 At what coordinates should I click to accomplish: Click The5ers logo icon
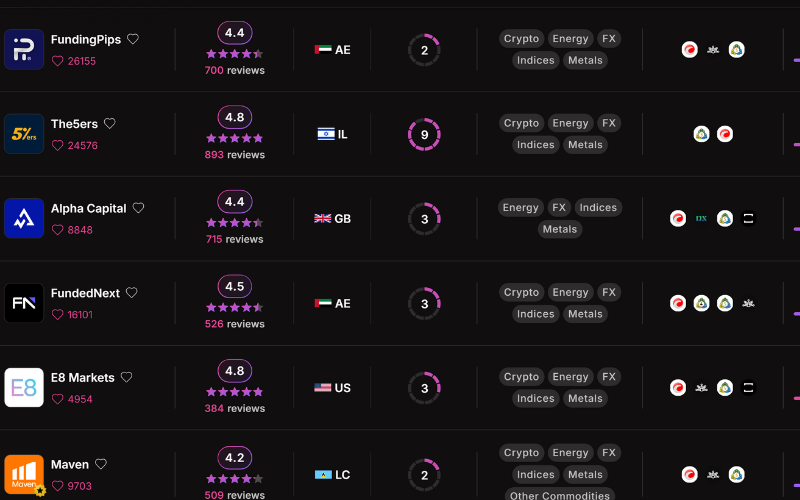pos(24,134)
